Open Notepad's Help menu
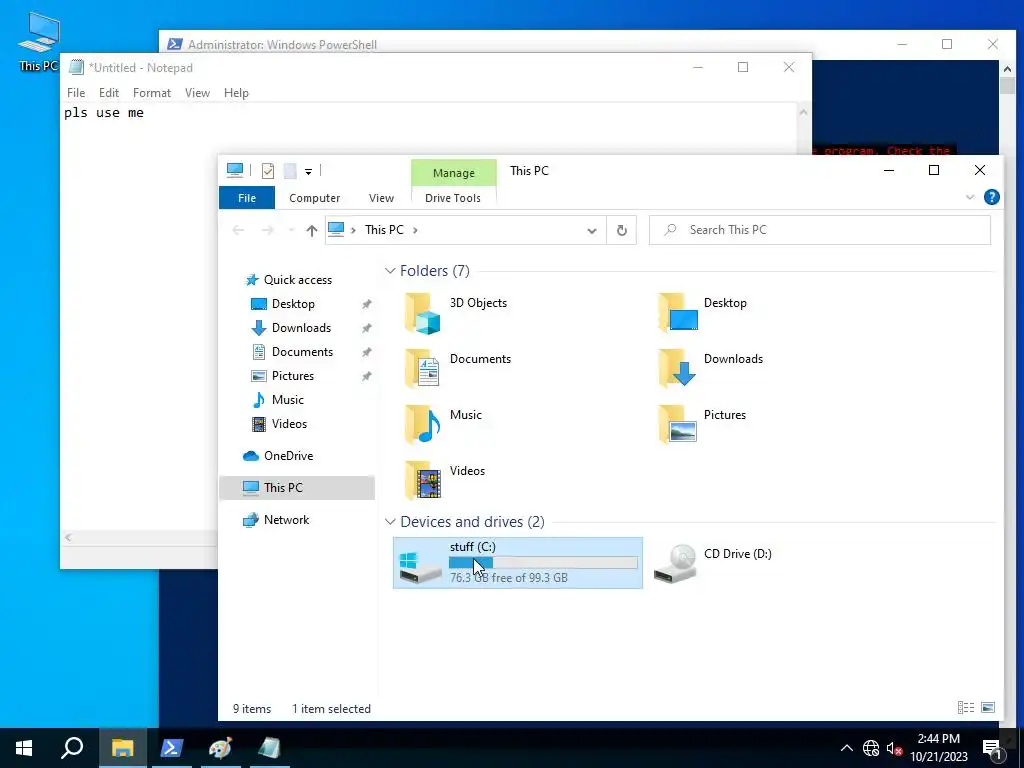The image size is (1024, 768). click(x=236, y=93)
